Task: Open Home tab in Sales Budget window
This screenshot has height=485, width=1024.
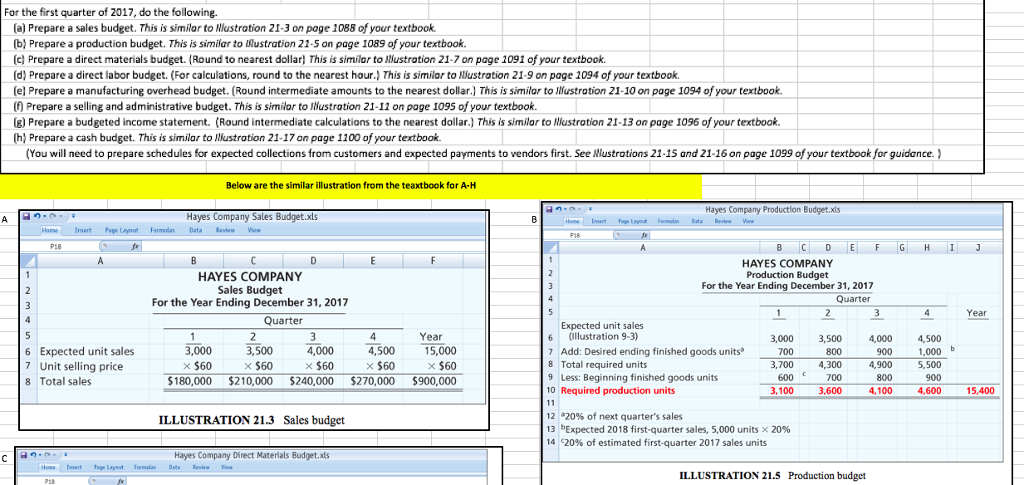Action: pos(50,230)
